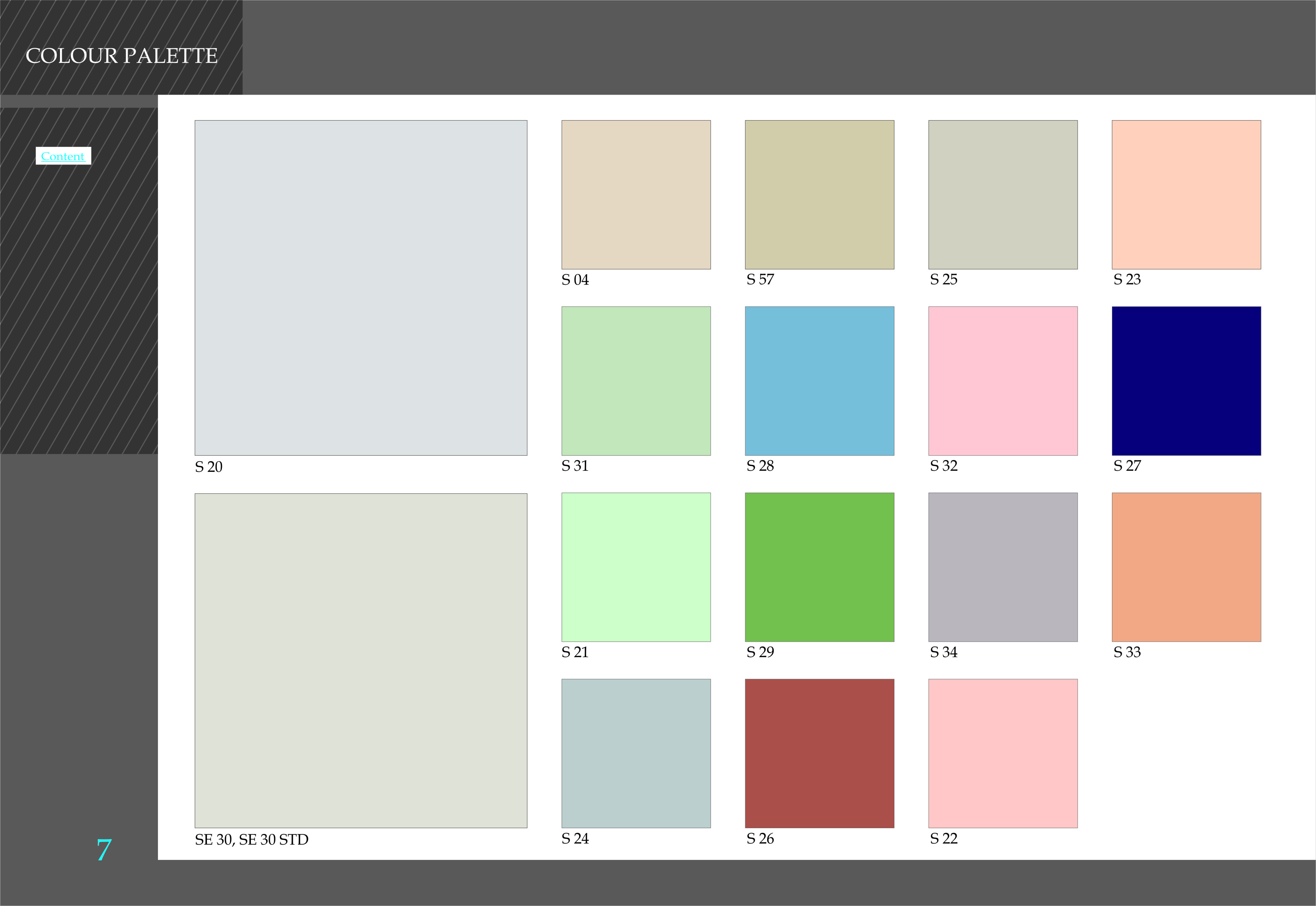The width and height of the screenshot is (1316, 906).
Task: Select the brick red S 26 swatch
Action: pyautogui.click(x=819, y=753)
